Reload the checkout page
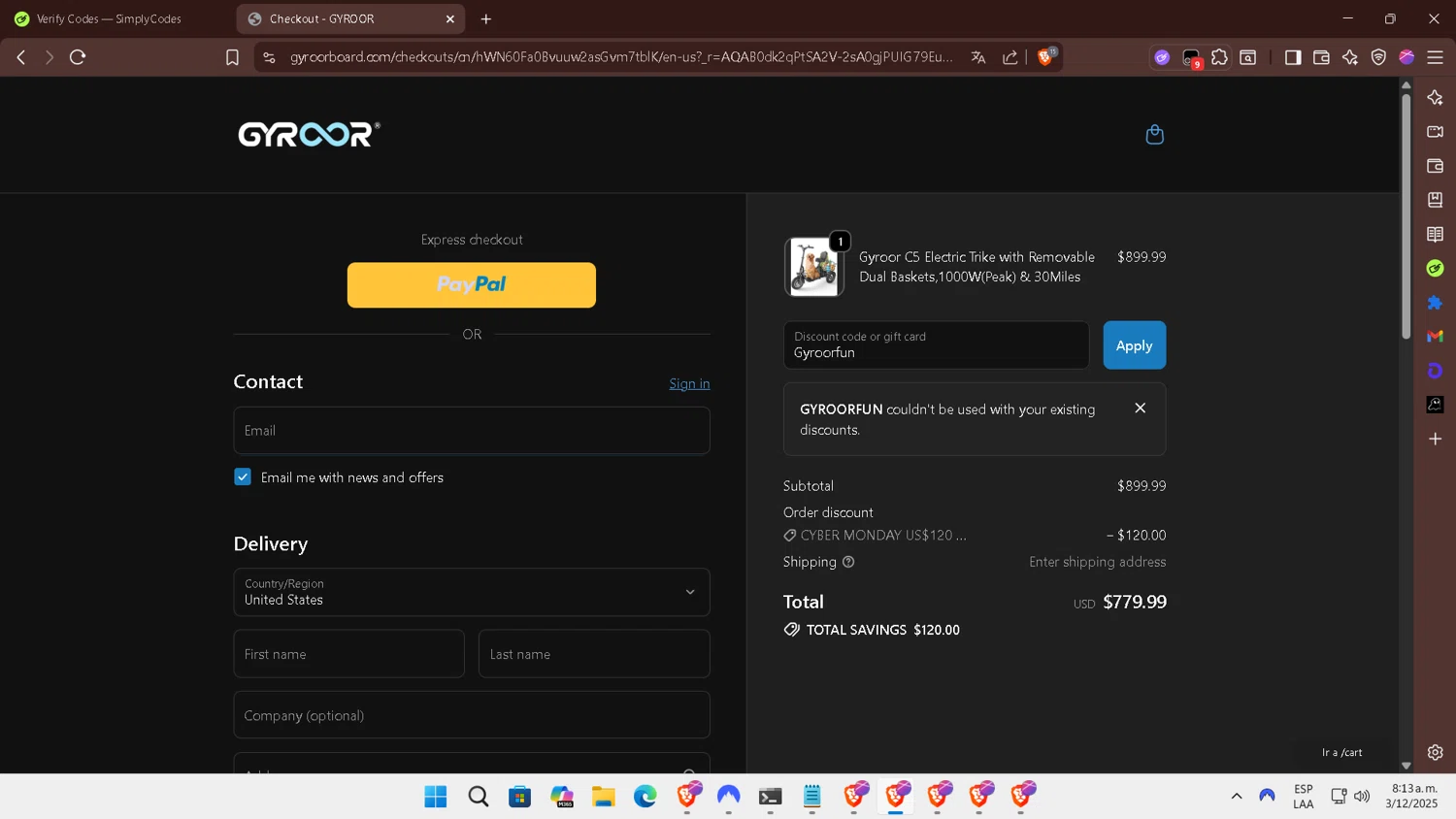 pos(78,57)
